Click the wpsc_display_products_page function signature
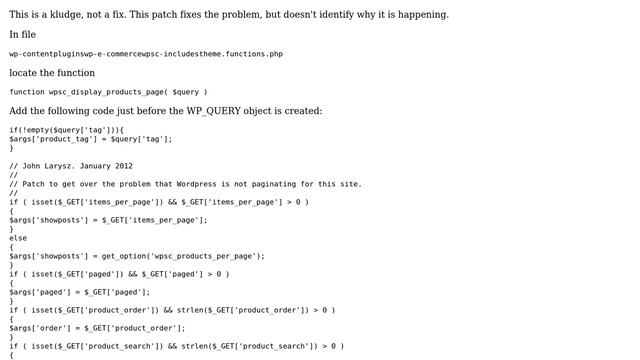The height and width of the screenshot is (360, 640). coord(108,92)
